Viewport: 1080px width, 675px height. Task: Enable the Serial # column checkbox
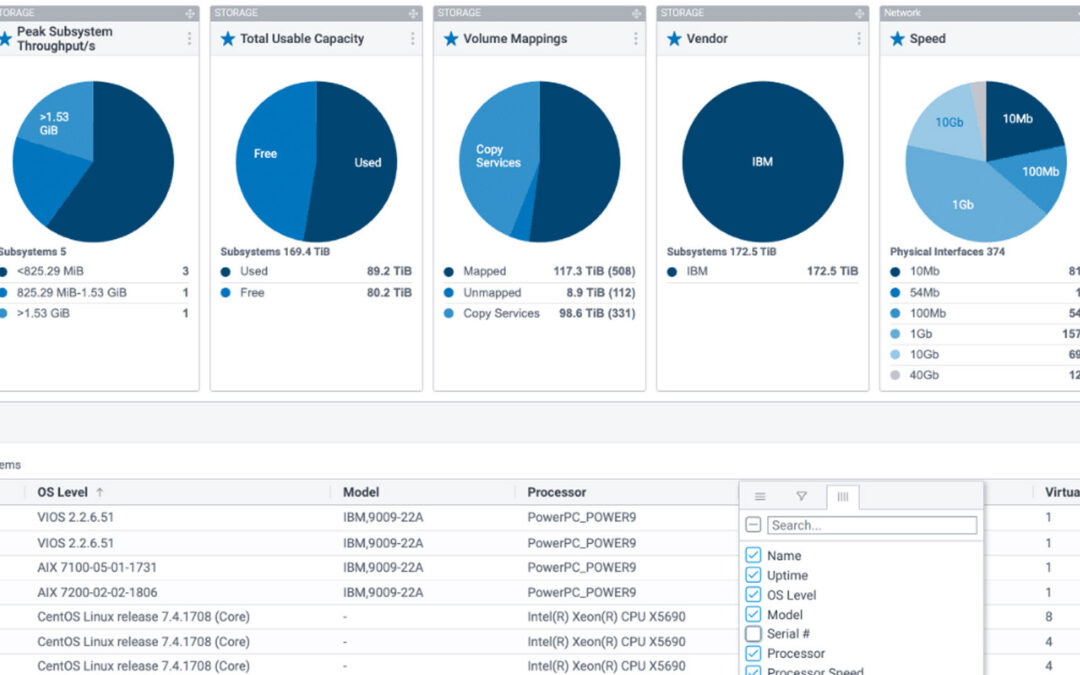754,634
